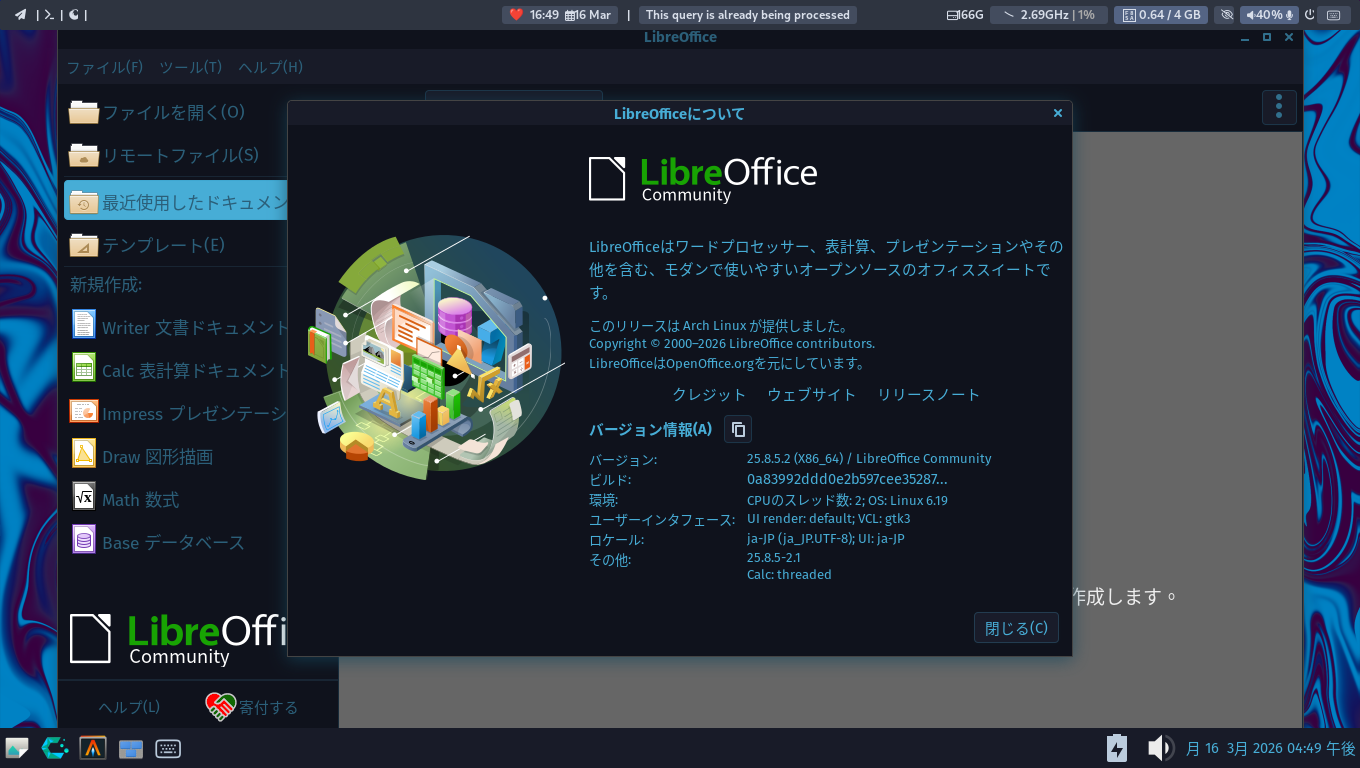This screenshot has width=1360, height=768.
Task: Click the リモートファイル(S) folder icon
Action: point(84,155)
